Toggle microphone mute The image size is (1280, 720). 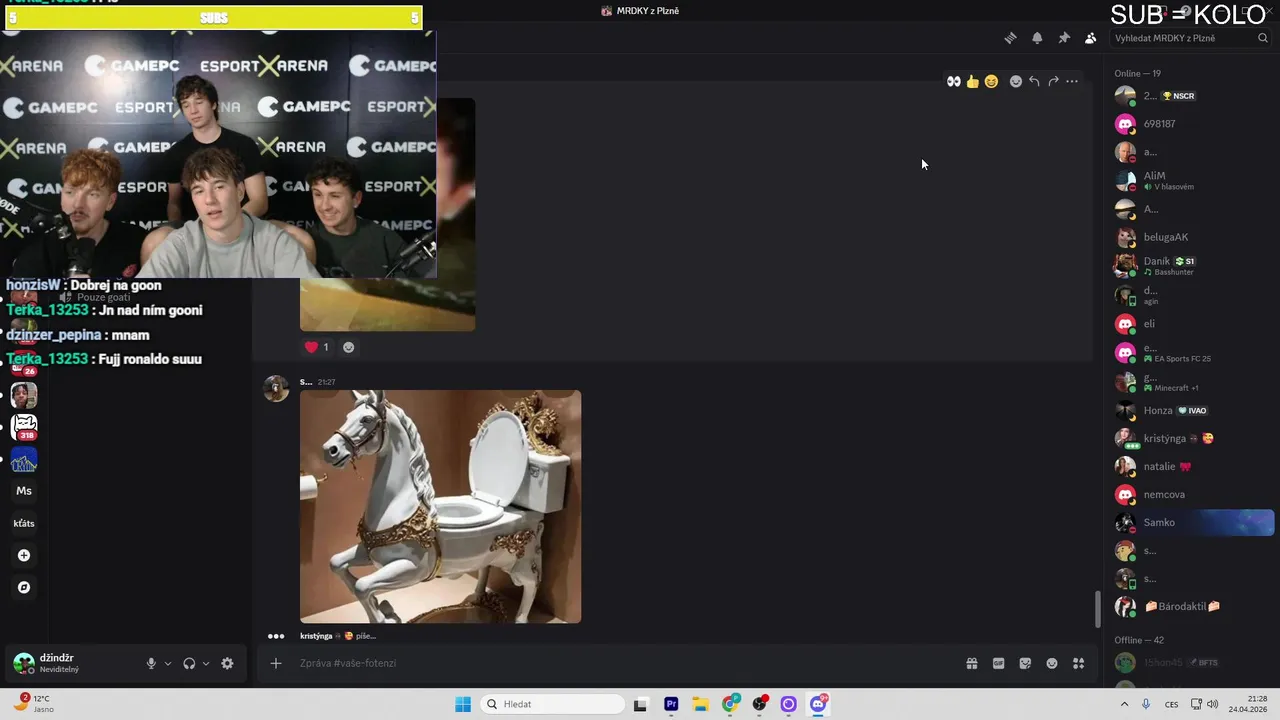pos(151,663)
